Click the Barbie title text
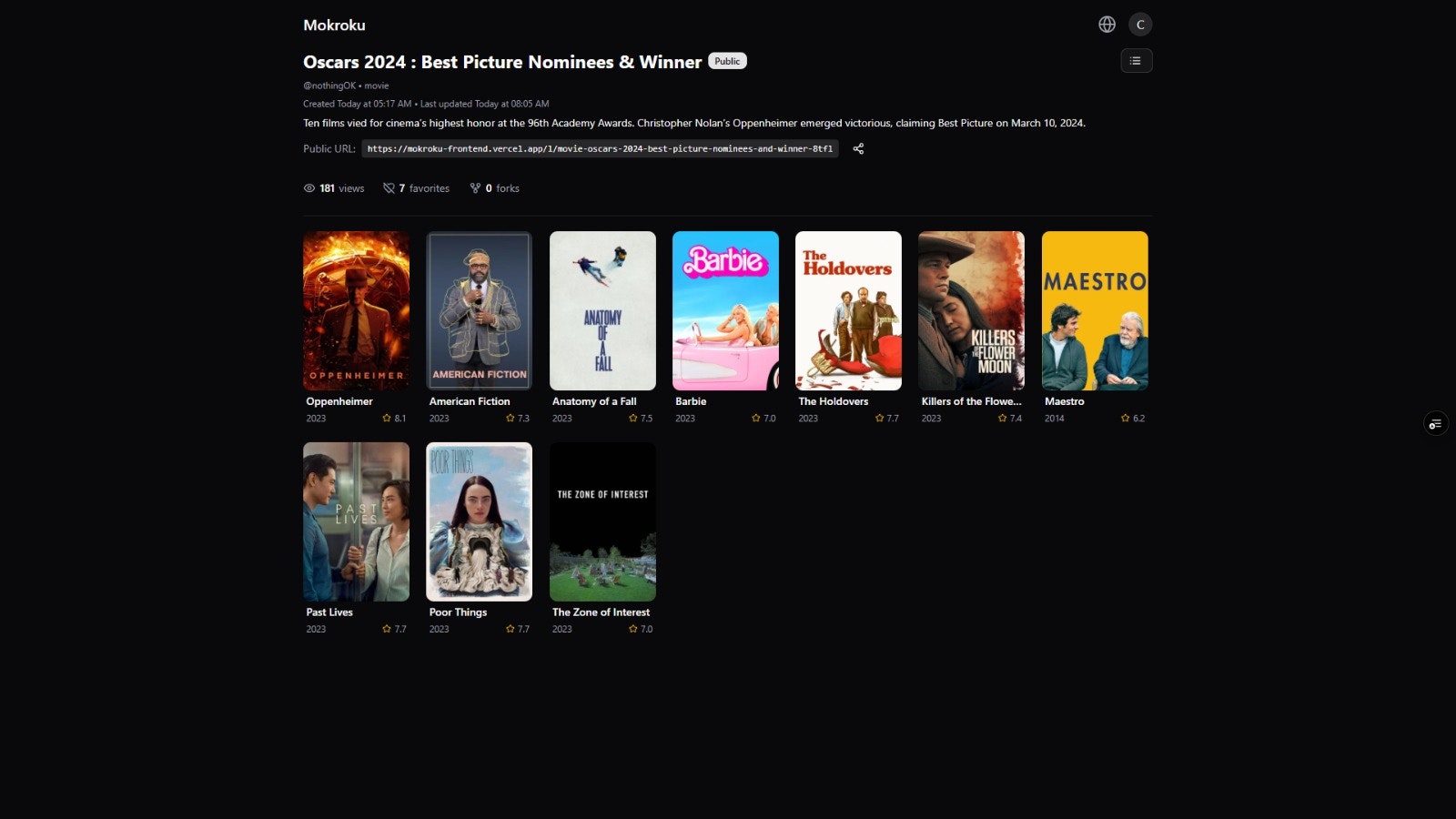The height and width of the screenshot is (819, 1456). tap(691, 401)
